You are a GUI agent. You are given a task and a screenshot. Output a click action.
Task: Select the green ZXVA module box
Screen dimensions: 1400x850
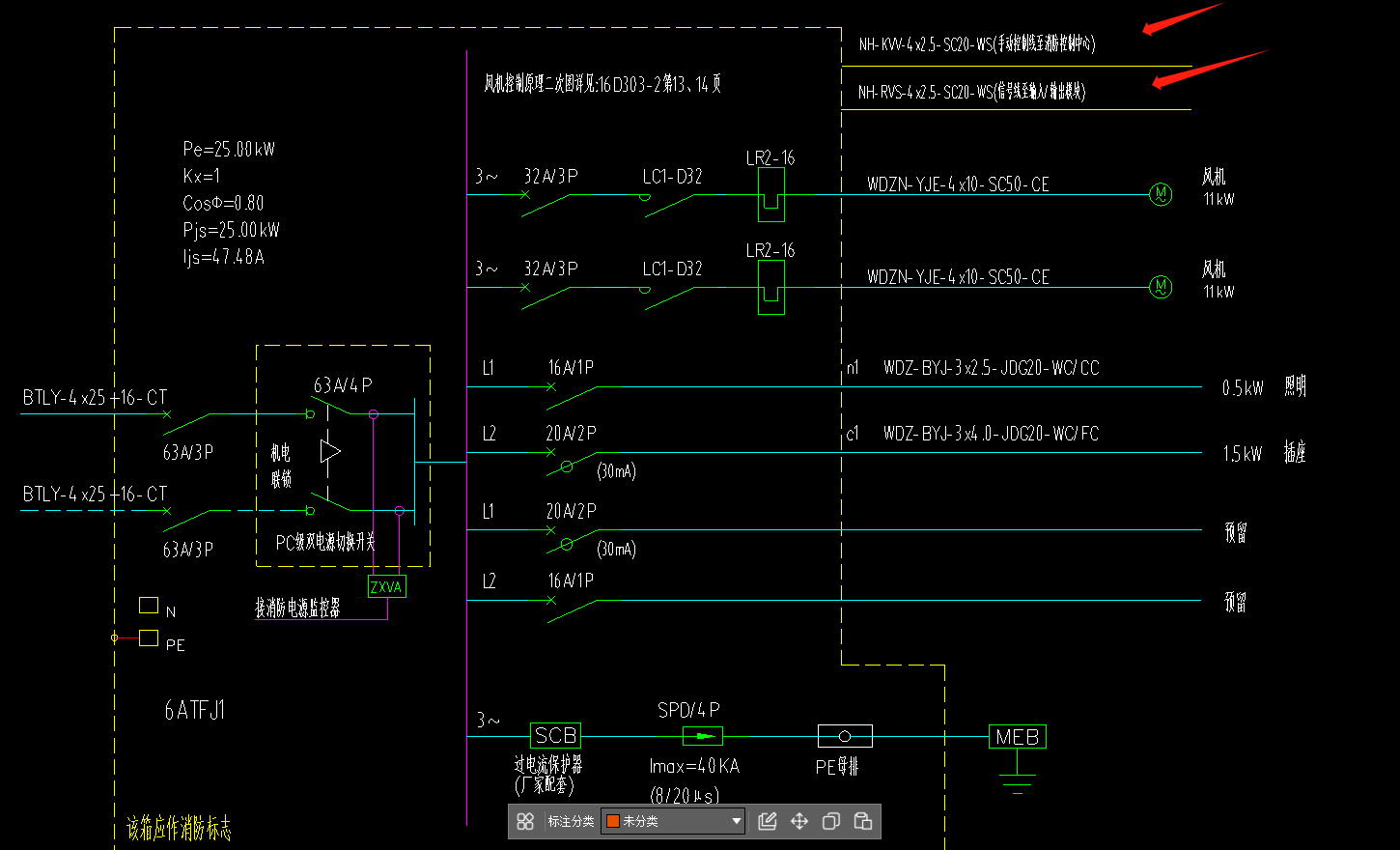click(x=387, y=586)
